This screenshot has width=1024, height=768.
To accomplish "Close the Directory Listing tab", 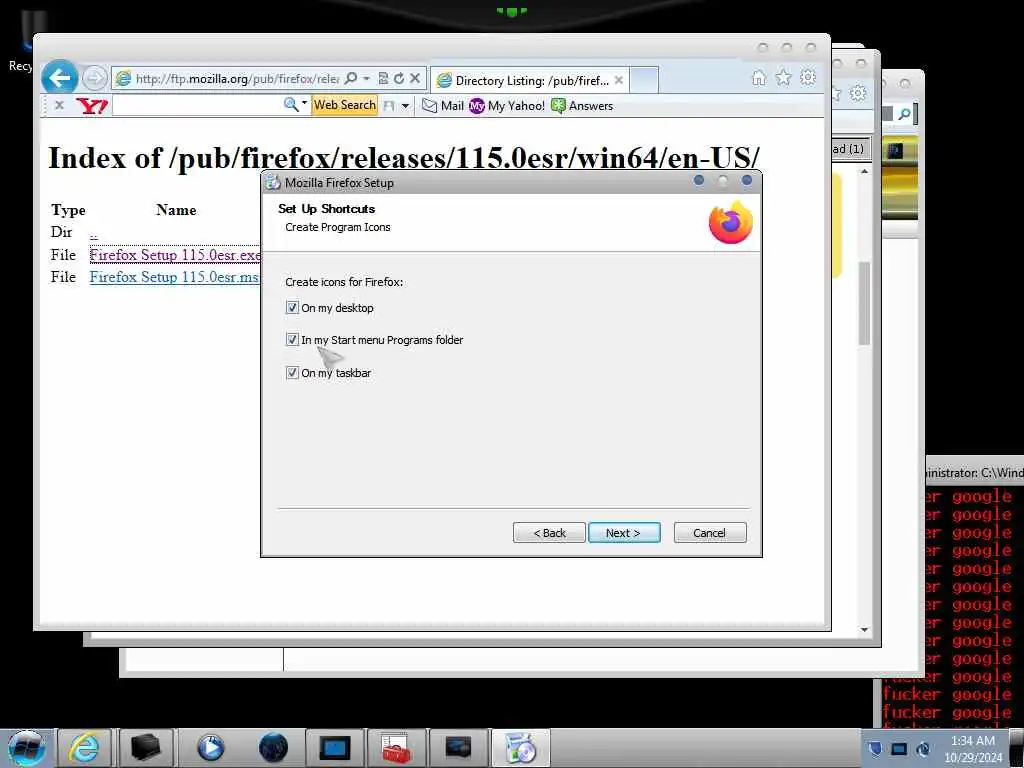I will (x=618, y=80).
